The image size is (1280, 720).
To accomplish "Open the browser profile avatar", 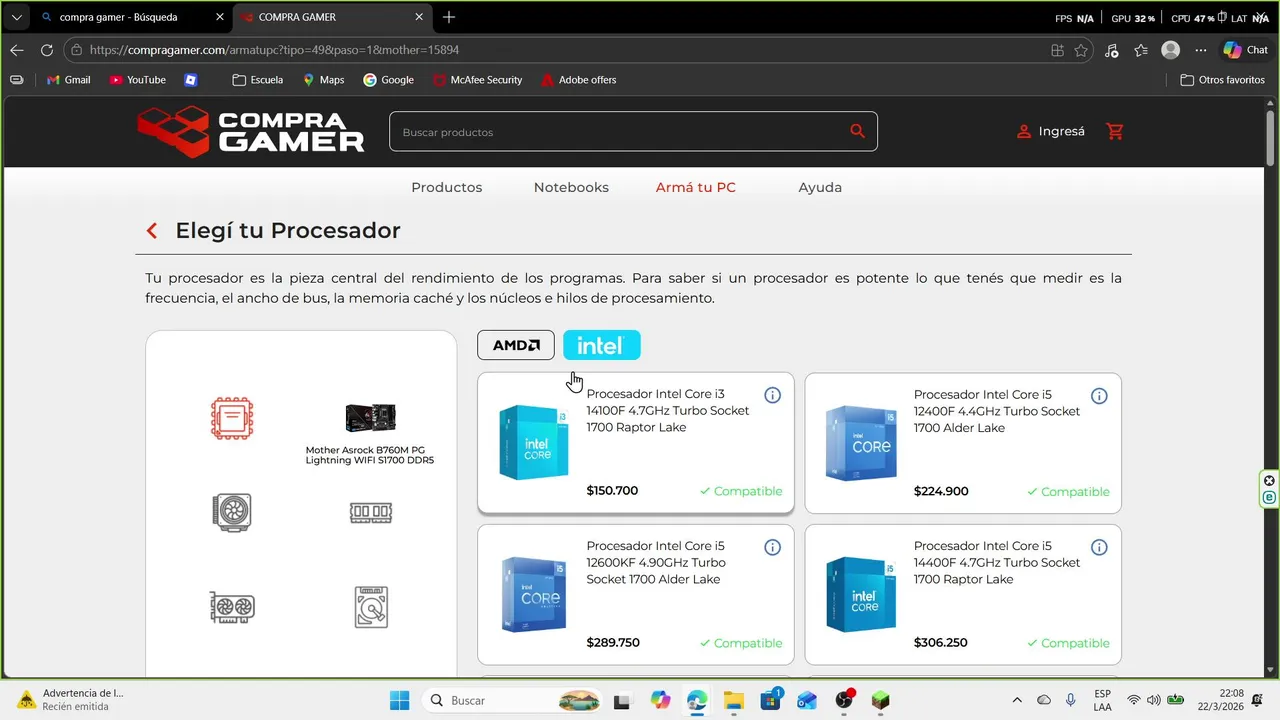I will [1171, 50].
